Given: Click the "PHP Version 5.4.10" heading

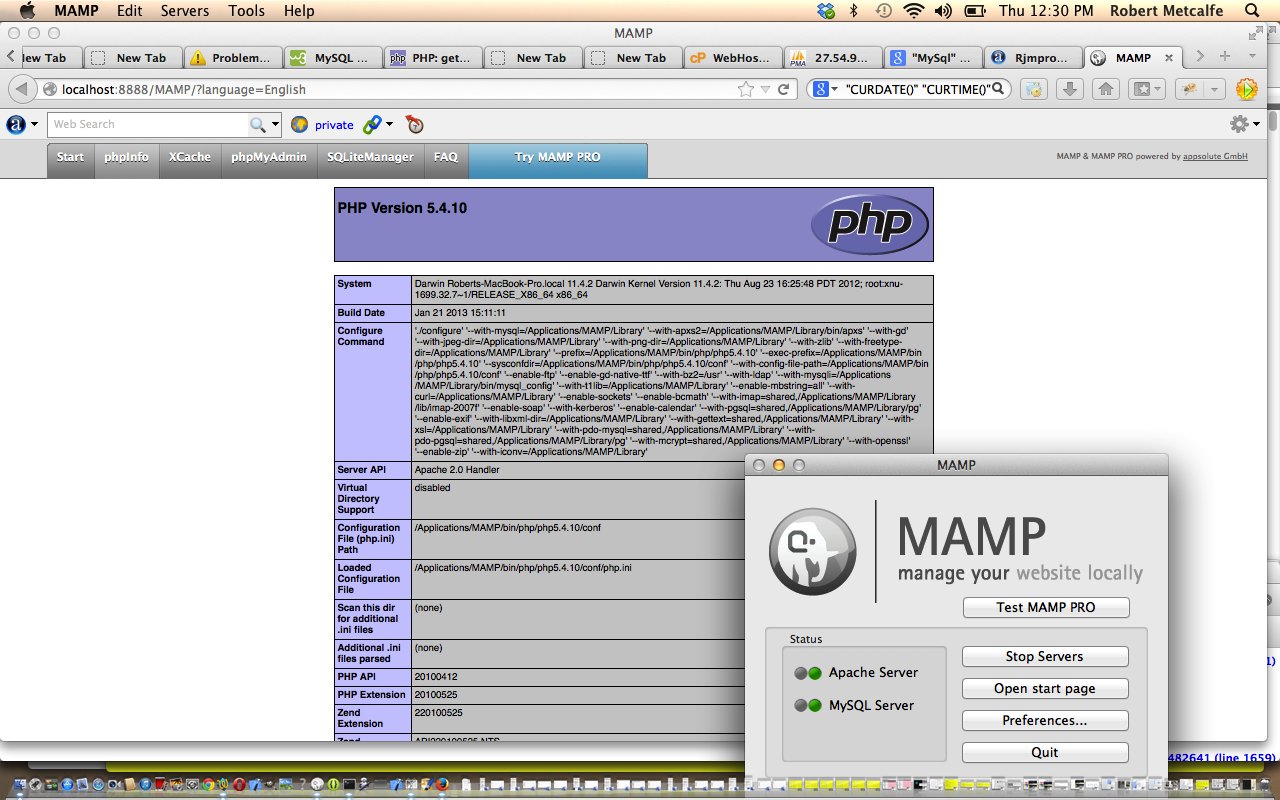Looking at the screenshot, I should click(402, 208).
